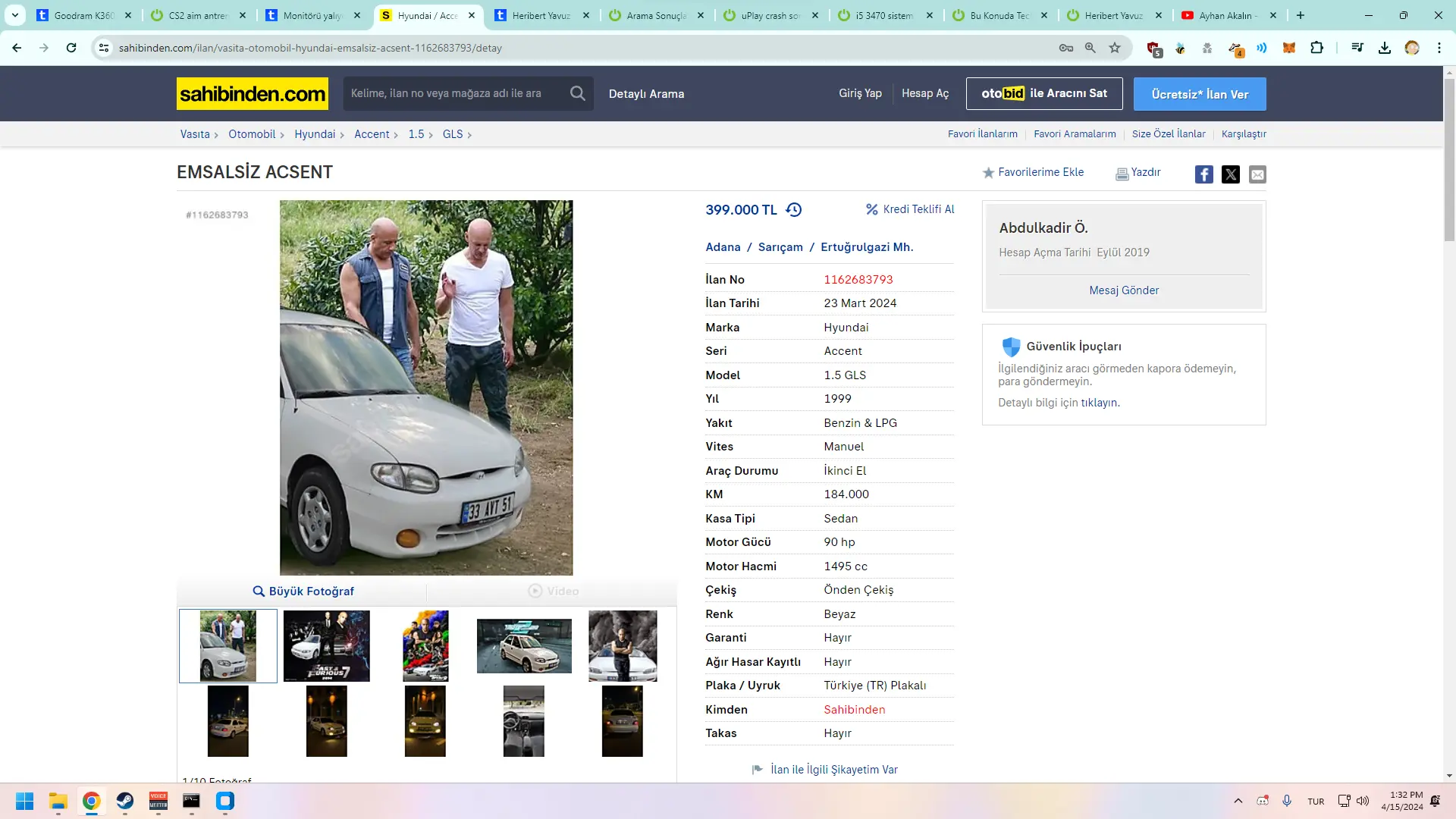Click the Yazdır printer icon
This screenshot has height=819, width=1456.
click(1122, 174)
